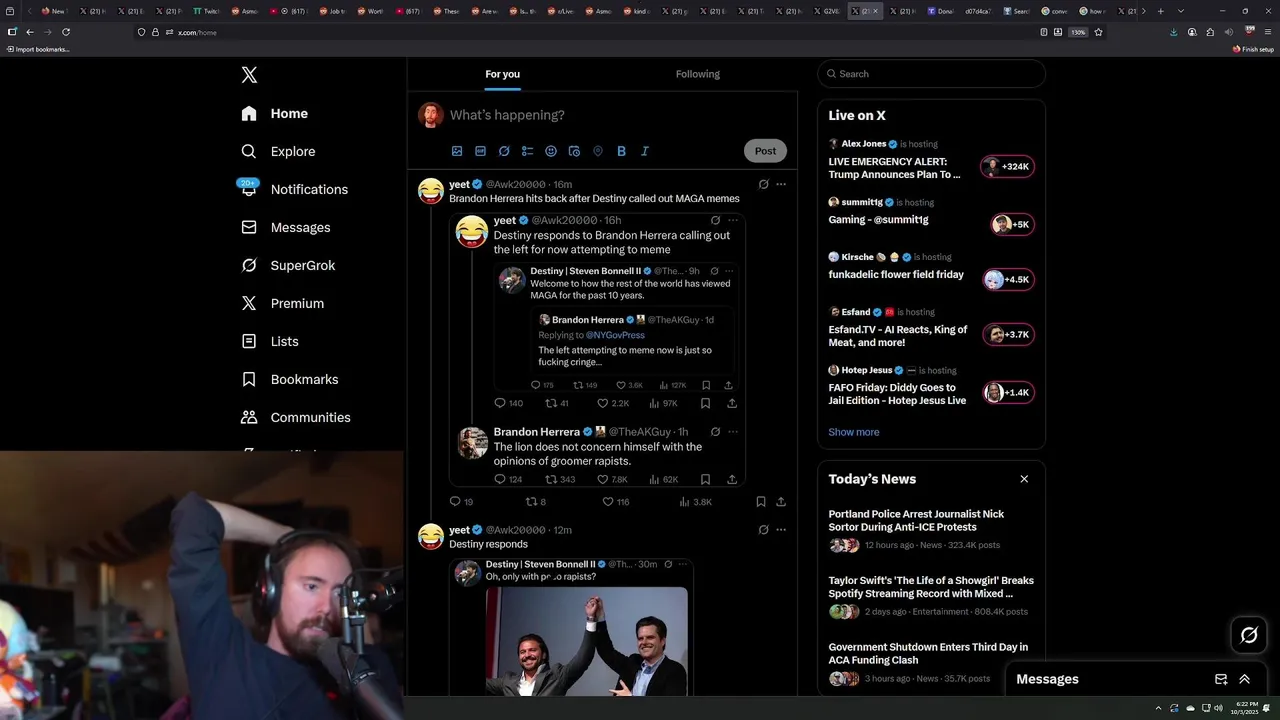The height and width of the screenshot is (720, 1280).
Task: Apply italic formatting in composer
Action: 645,151
